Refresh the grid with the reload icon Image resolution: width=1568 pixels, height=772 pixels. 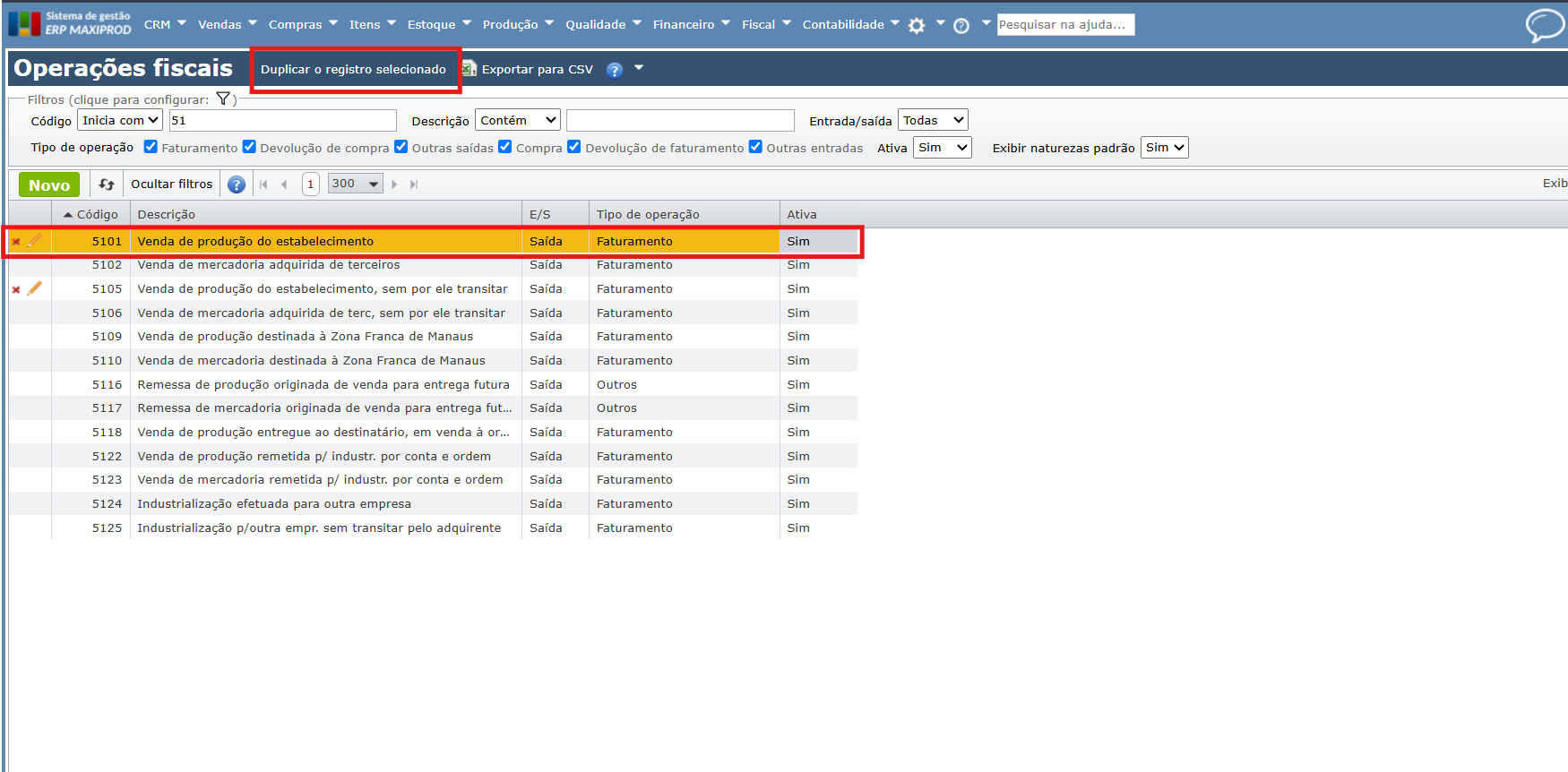(107, 184)
